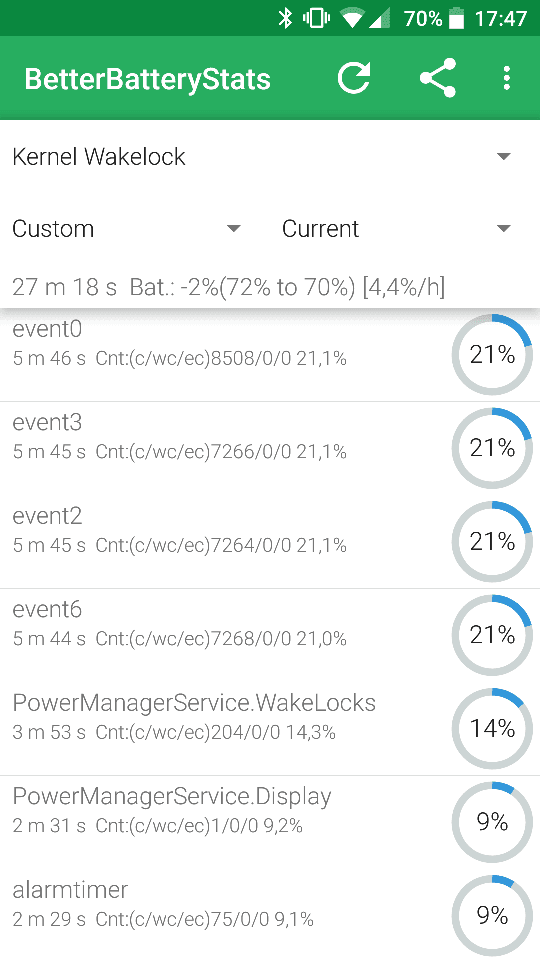Select the PowerManagerService.WakeLocks entry
Screen dimensions: 540x960
pos(270,729)
